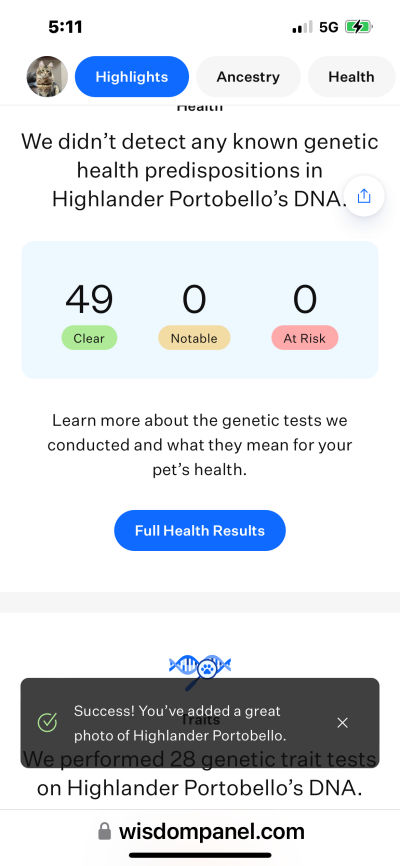Viewport: 400px width, 866px height.
Task: Tap the lock icon beside wisdompanel.com
Action: pyautogui.click(x=104, y=831)
